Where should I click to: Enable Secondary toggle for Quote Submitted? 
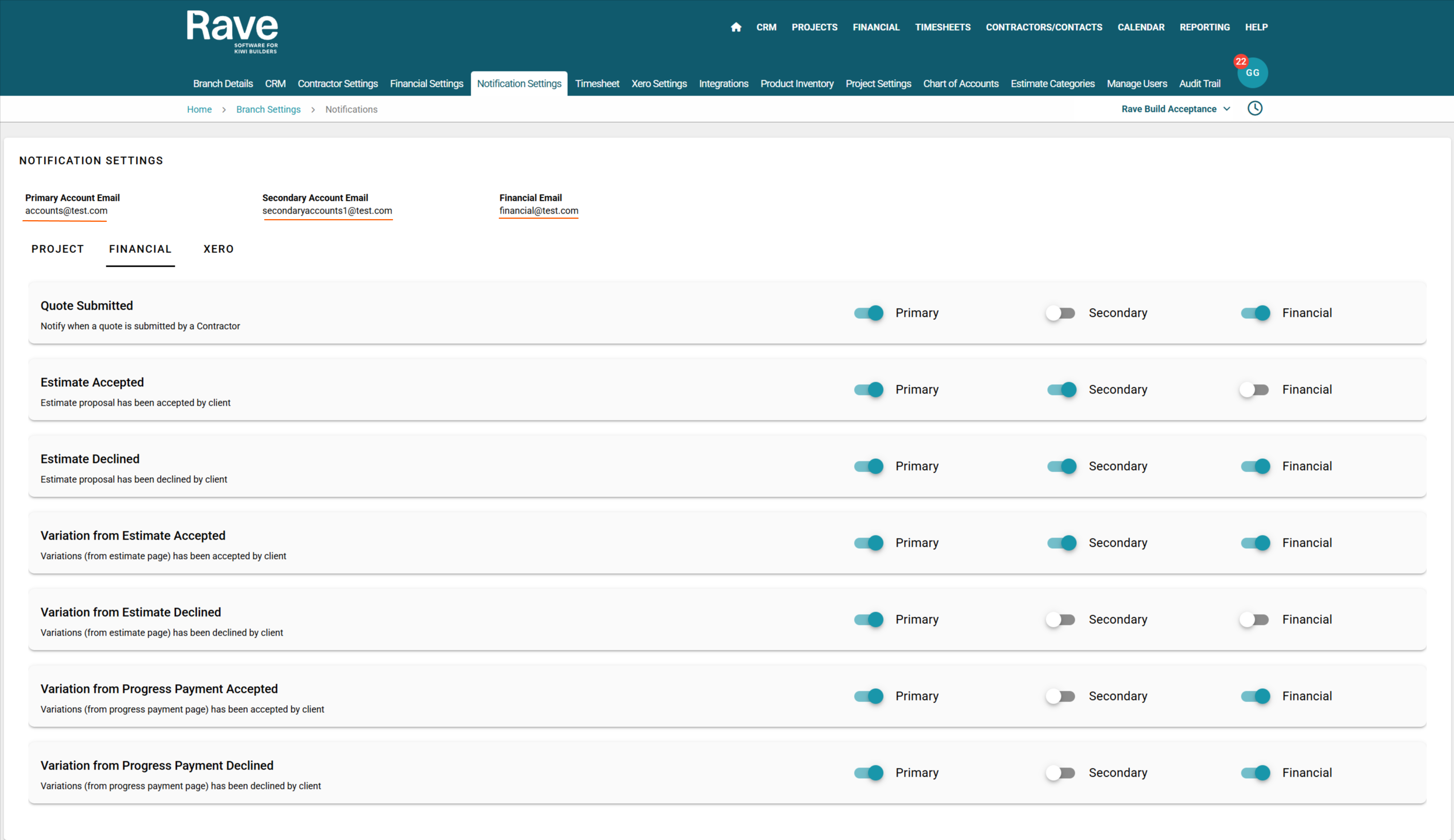pos(1060,313)
